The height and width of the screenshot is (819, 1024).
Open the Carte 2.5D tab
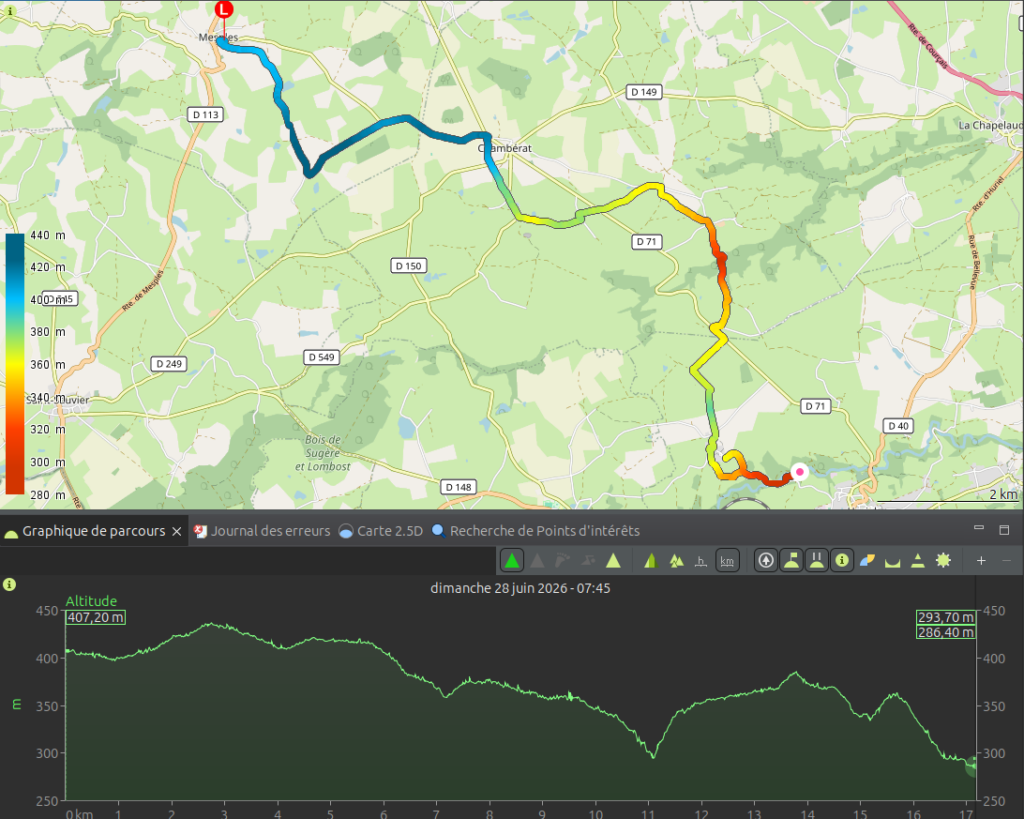pos(381,531)
